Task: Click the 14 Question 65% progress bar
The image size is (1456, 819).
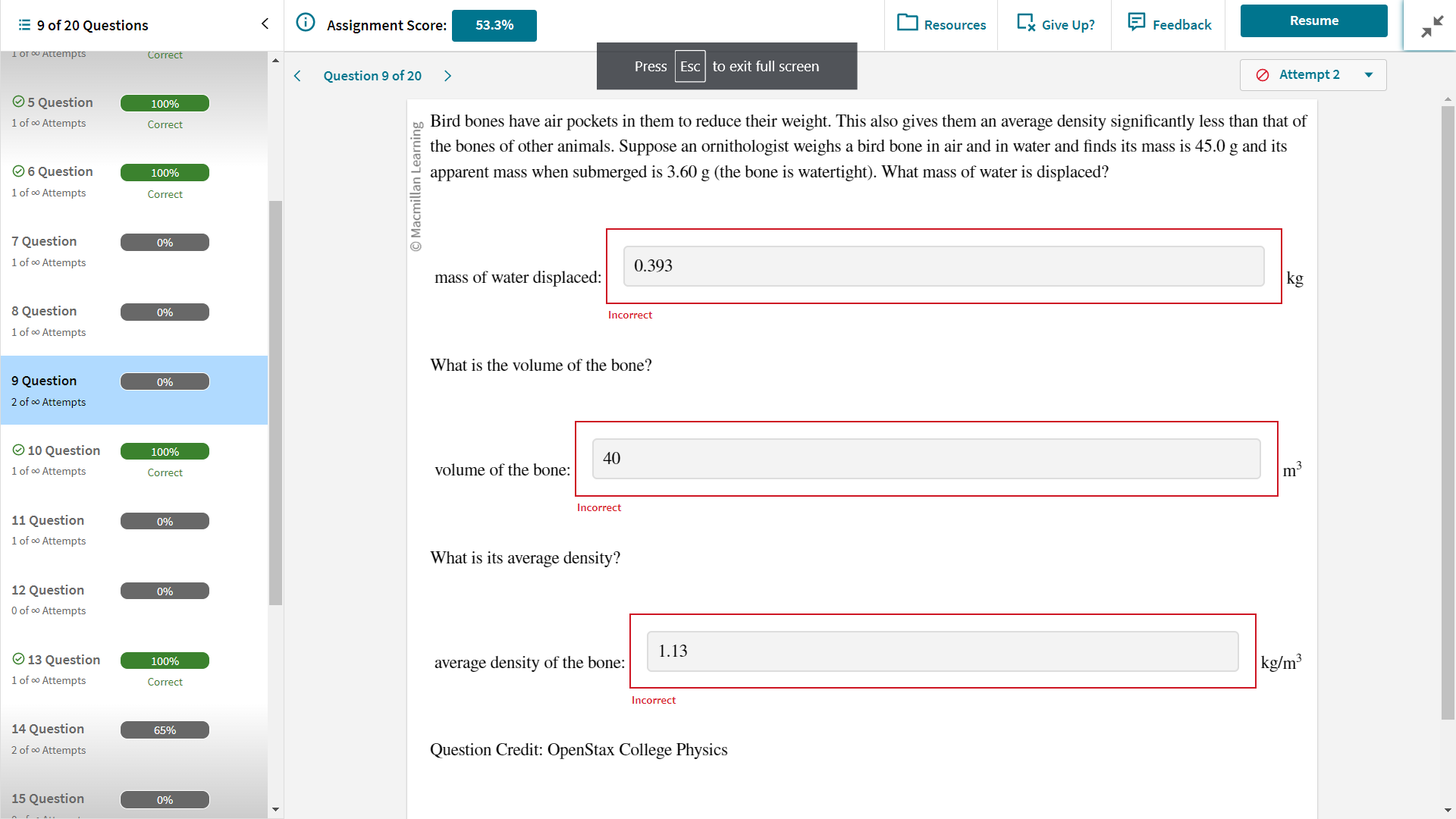Action: pos(165,730)
